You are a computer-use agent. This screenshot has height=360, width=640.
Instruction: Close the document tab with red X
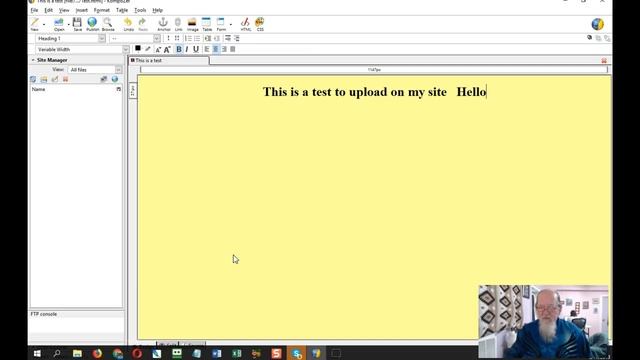coord(604,60)
